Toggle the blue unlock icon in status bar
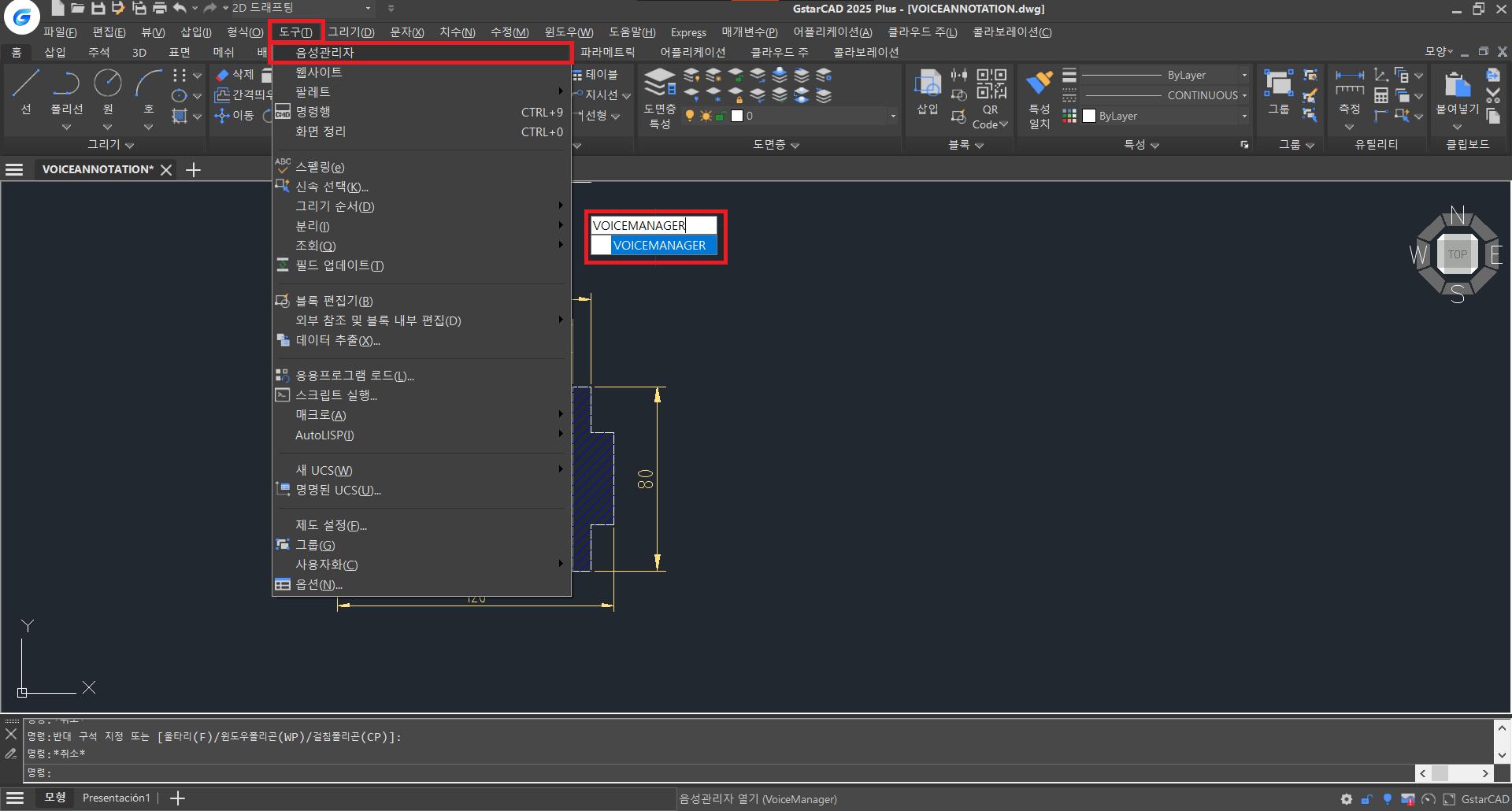The image size is (1512, 811). (x=1367, y=799)
